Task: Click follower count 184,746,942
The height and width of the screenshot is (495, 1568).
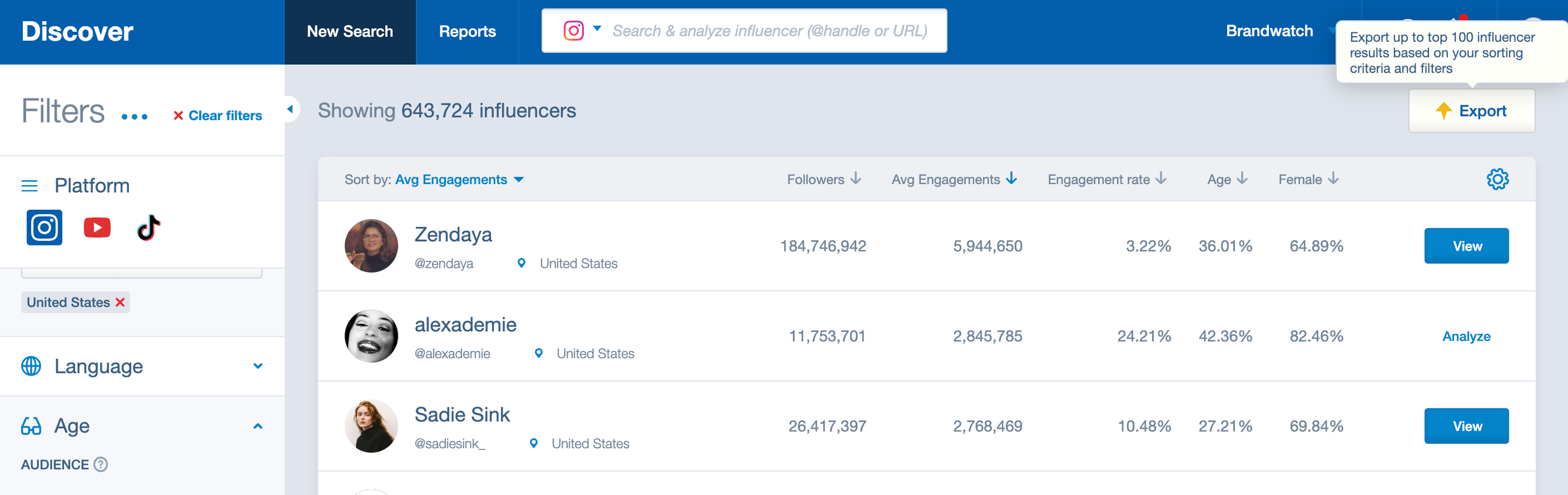Action: tap(823, 246)
